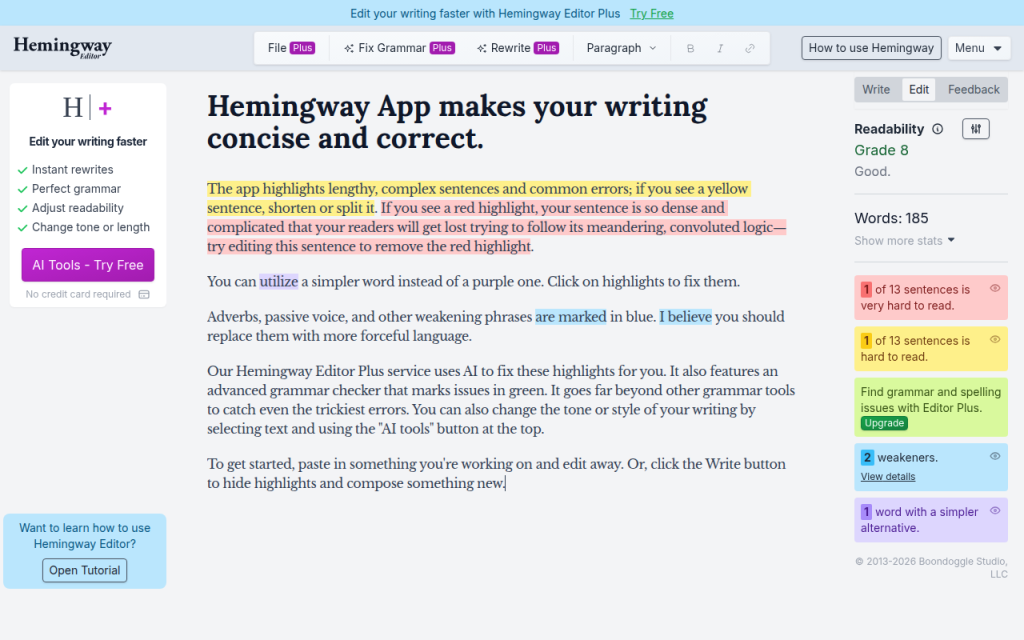This screenshot has height=640, width=1024.
Task: Open readability settings sliders icon
Action: [975, 128]
